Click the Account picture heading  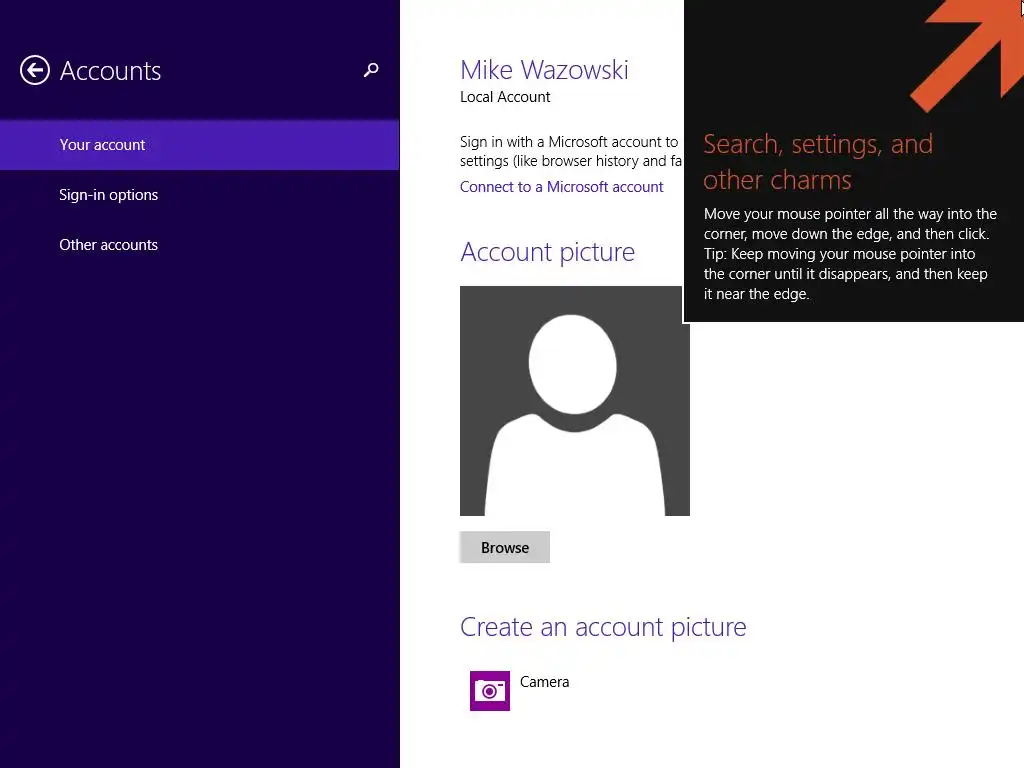[x=547, y=252]
